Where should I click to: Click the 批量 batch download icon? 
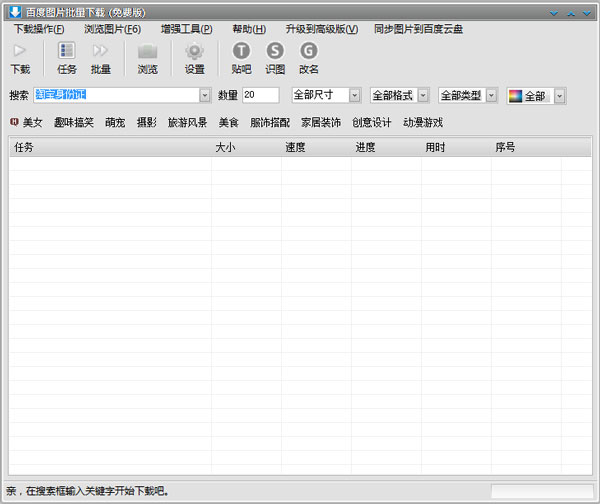[100, 51]
